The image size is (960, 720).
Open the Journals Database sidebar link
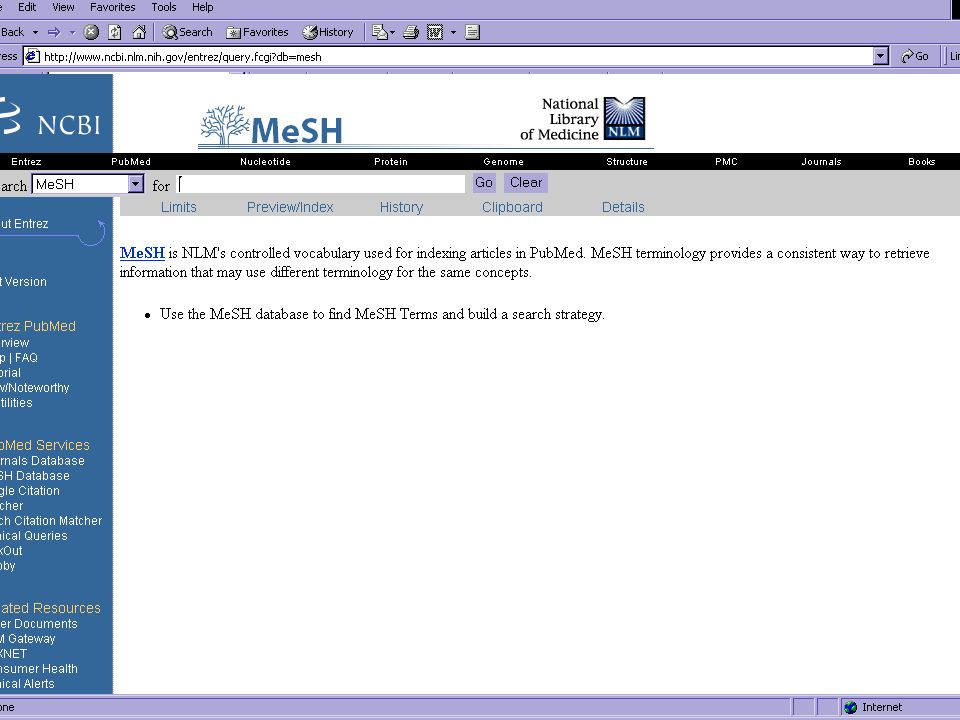pos(42,461)
